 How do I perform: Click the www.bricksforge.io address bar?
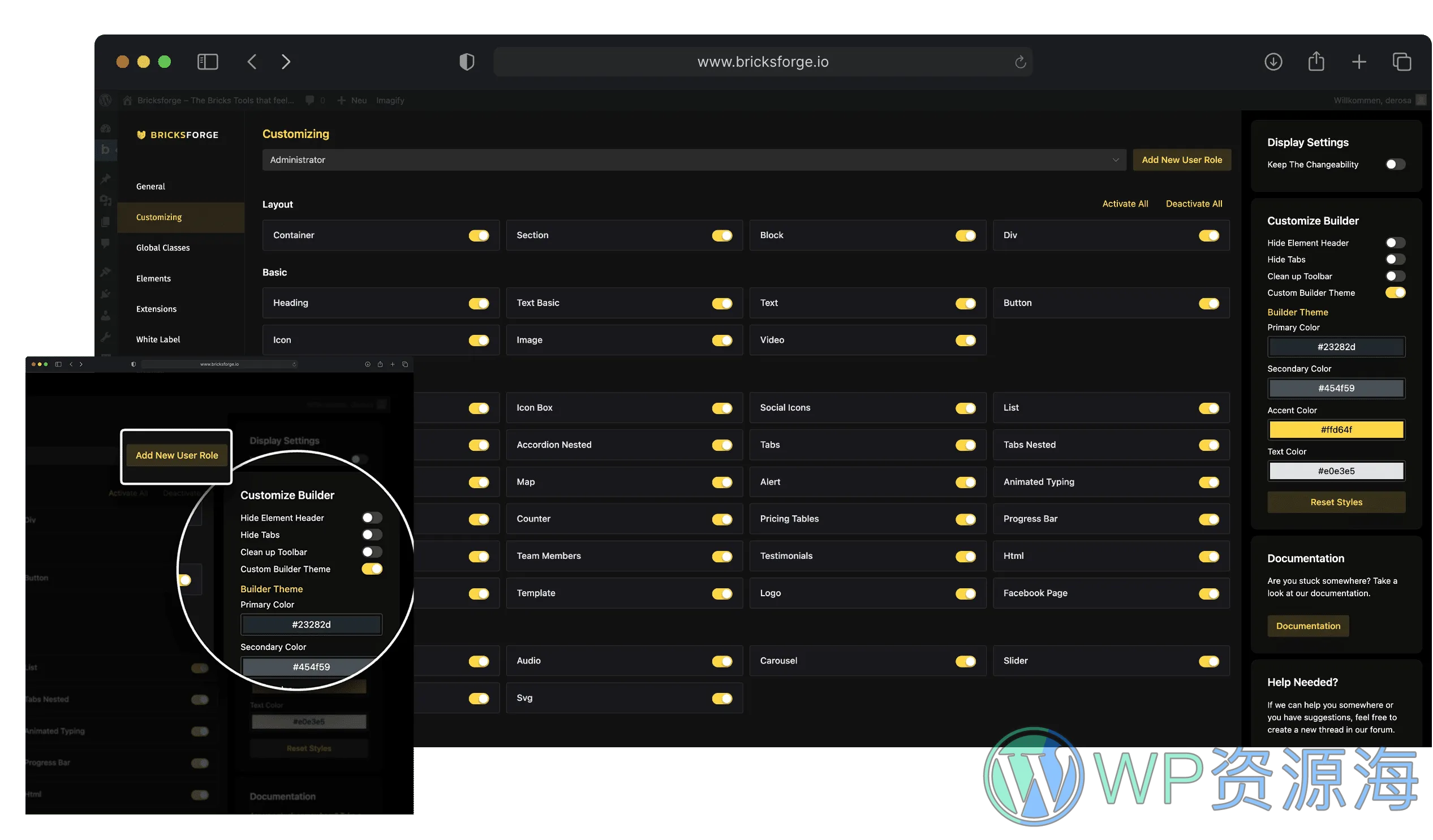pos(763,62)
